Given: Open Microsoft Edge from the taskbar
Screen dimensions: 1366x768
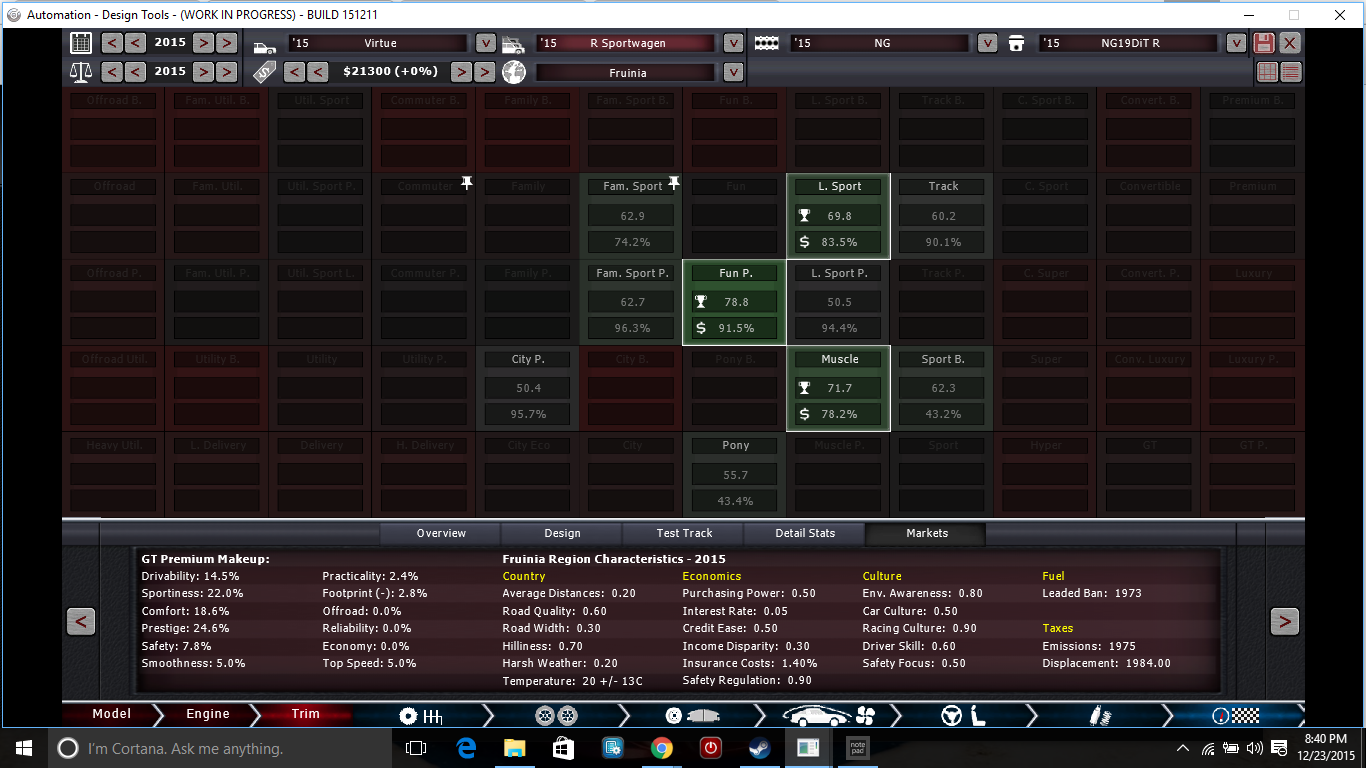Looking at the screenshot, I should click(465, 748).
